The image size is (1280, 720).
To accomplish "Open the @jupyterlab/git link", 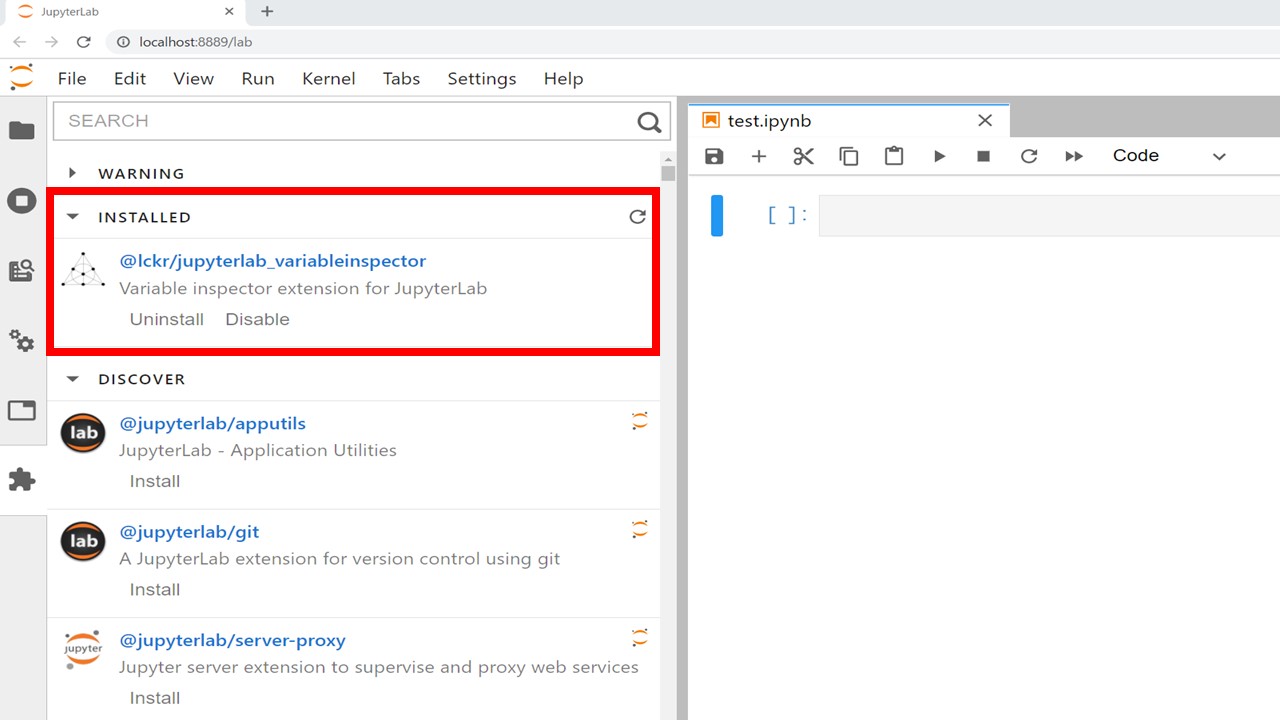I will pyautogui.click(x=189, y=532).
